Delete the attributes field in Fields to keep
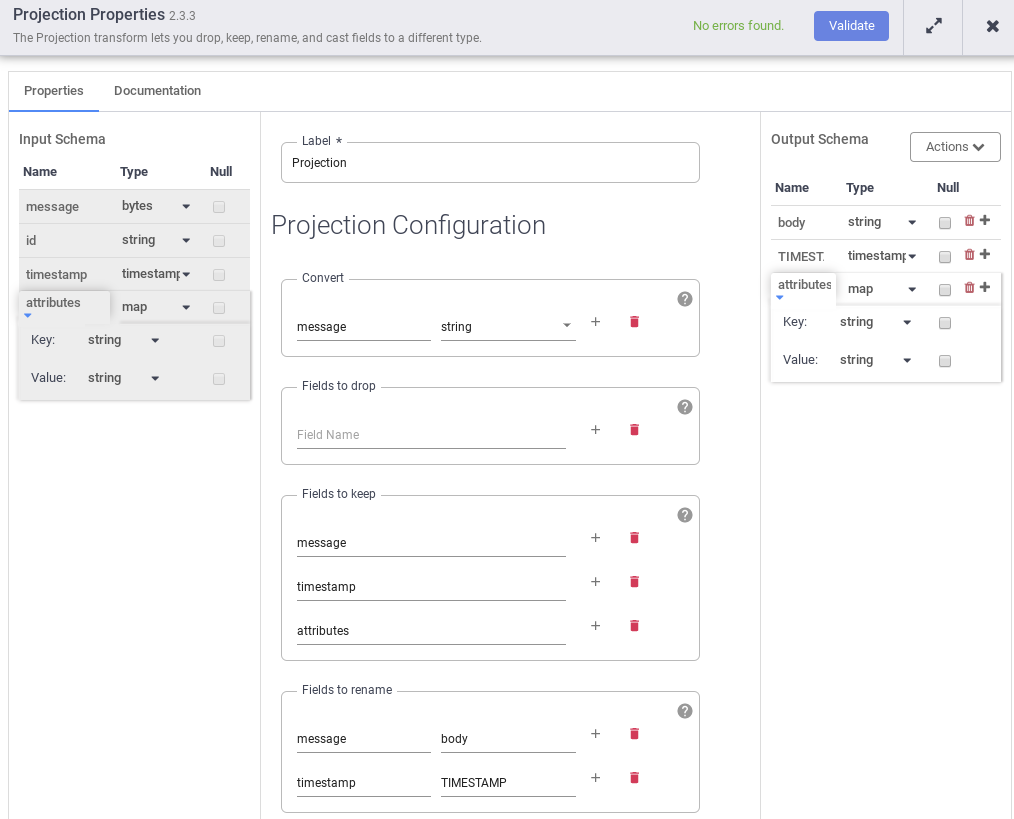Viewport: 1014px width, 819px height. [x=634, y=626]
